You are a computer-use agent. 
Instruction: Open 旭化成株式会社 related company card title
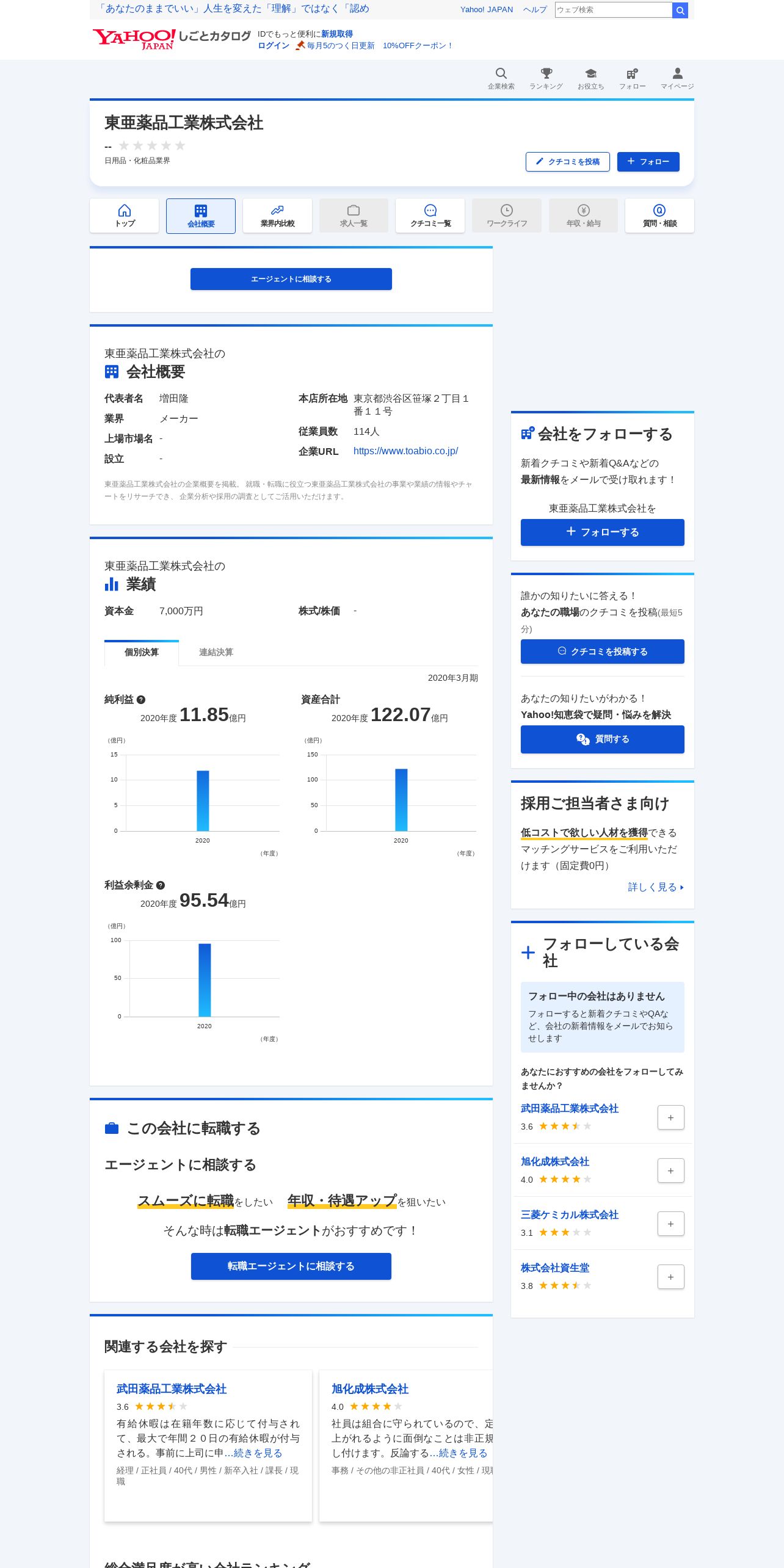370,1389
